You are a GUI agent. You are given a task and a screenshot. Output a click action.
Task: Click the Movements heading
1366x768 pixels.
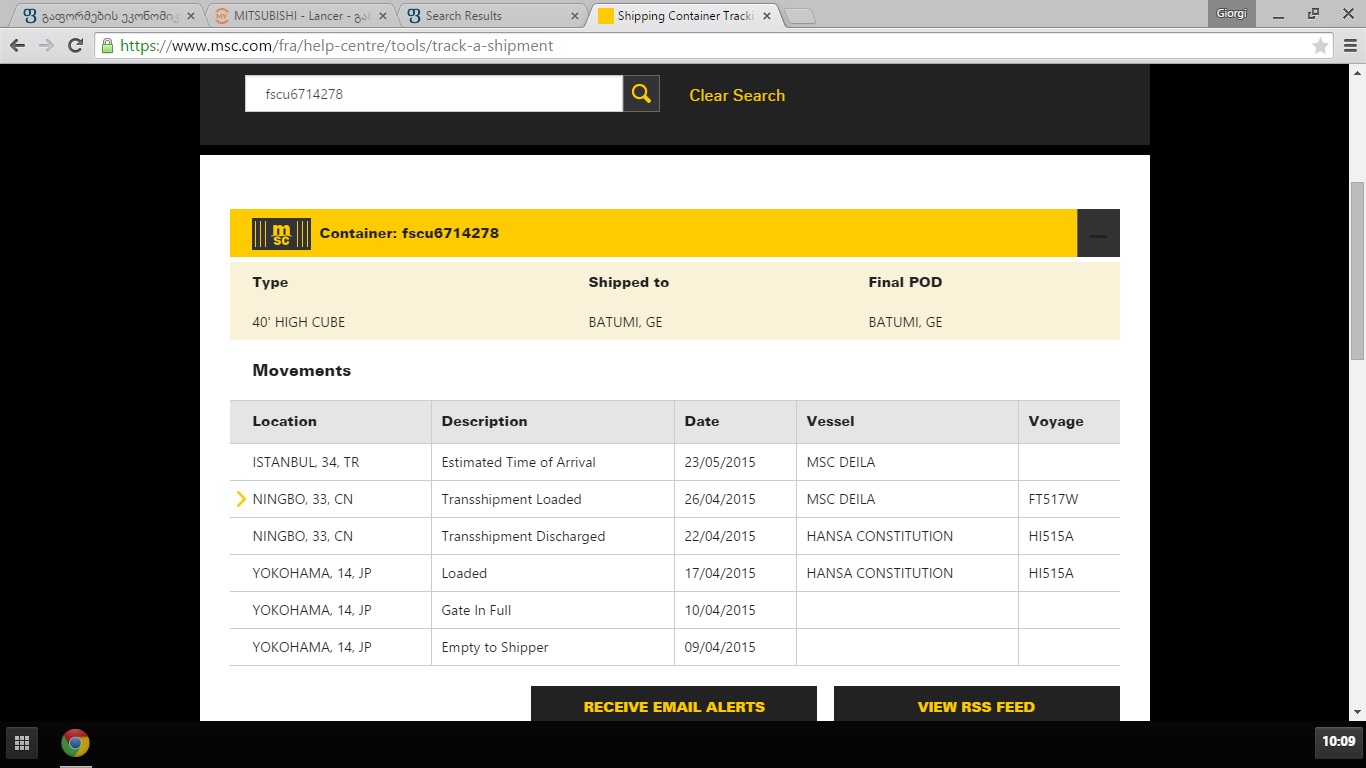point(302,370)
